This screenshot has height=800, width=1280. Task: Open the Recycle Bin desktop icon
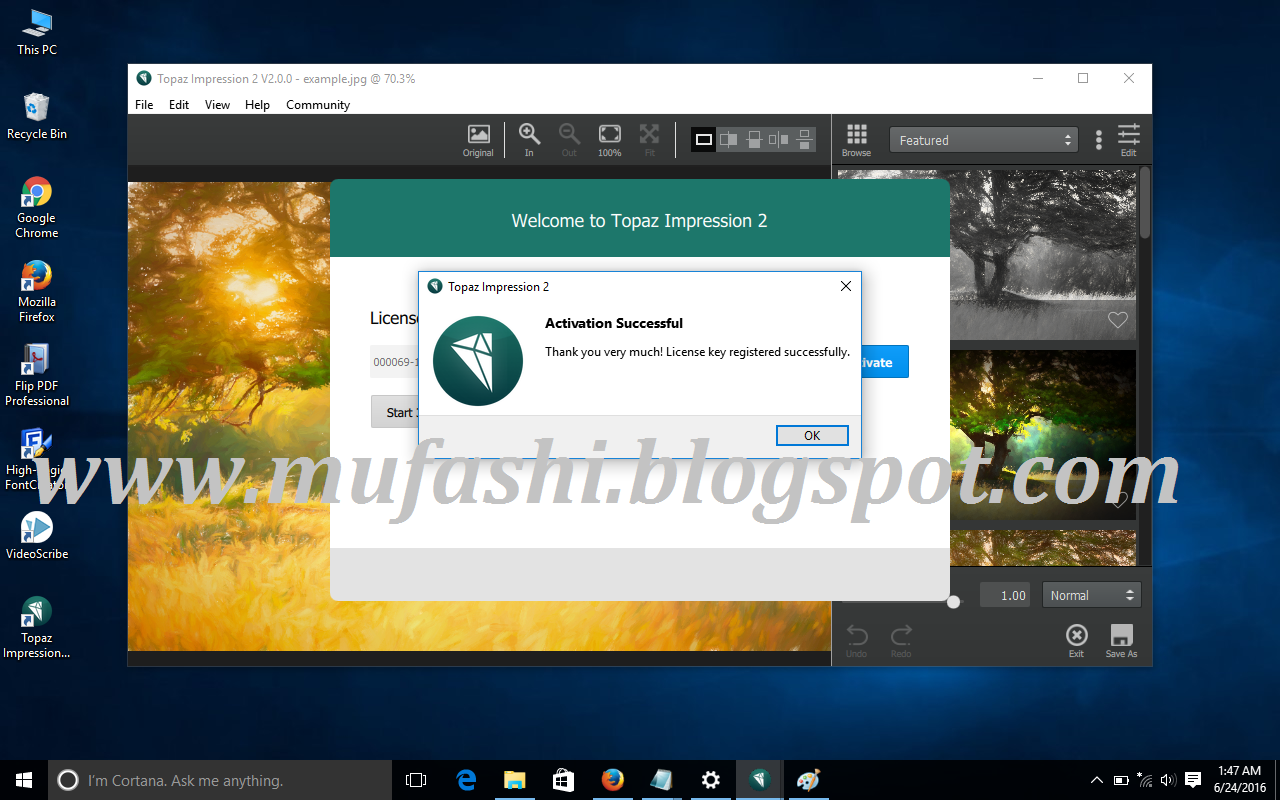[37, 116]
